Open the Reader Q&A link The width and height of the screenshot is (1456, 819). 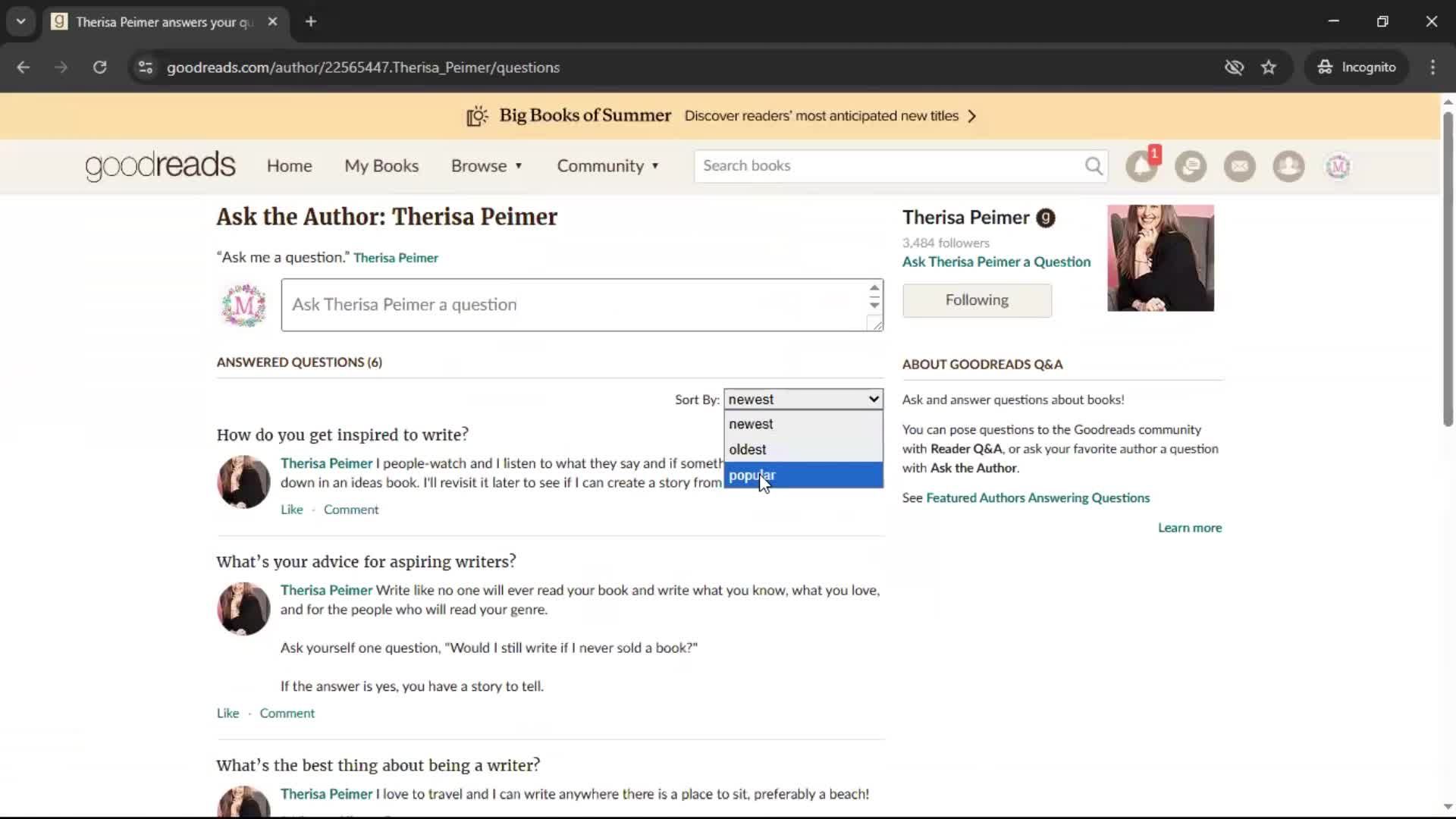pyautogui.click(x=966, y=449)
